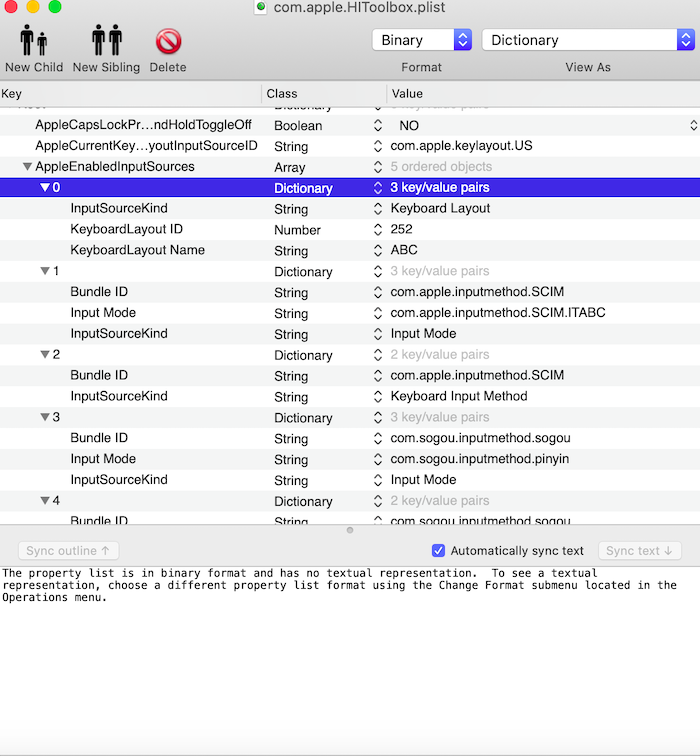
Task: Change class stepper of AppleCurrentKey row
Action: pos(378,146)
